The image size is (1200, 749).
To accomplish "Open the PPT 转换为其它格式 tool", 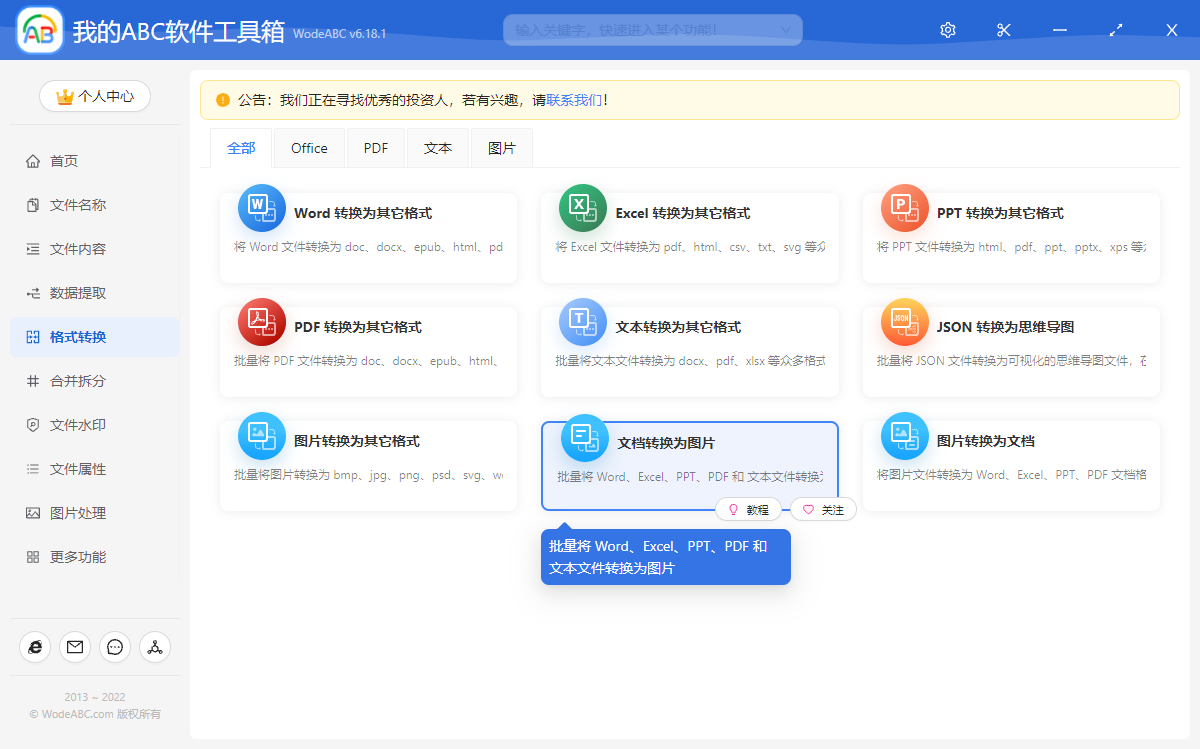I will click(1010, 235).
